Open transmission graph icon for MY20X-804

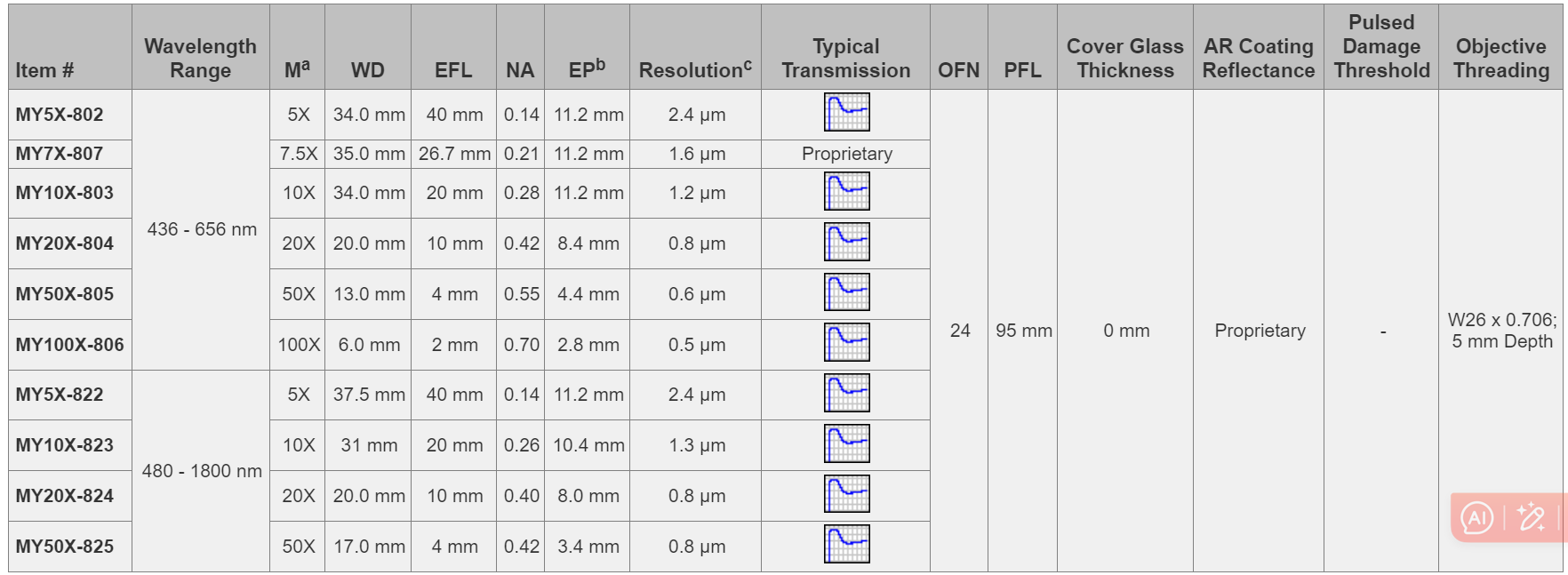click(846, 242)
